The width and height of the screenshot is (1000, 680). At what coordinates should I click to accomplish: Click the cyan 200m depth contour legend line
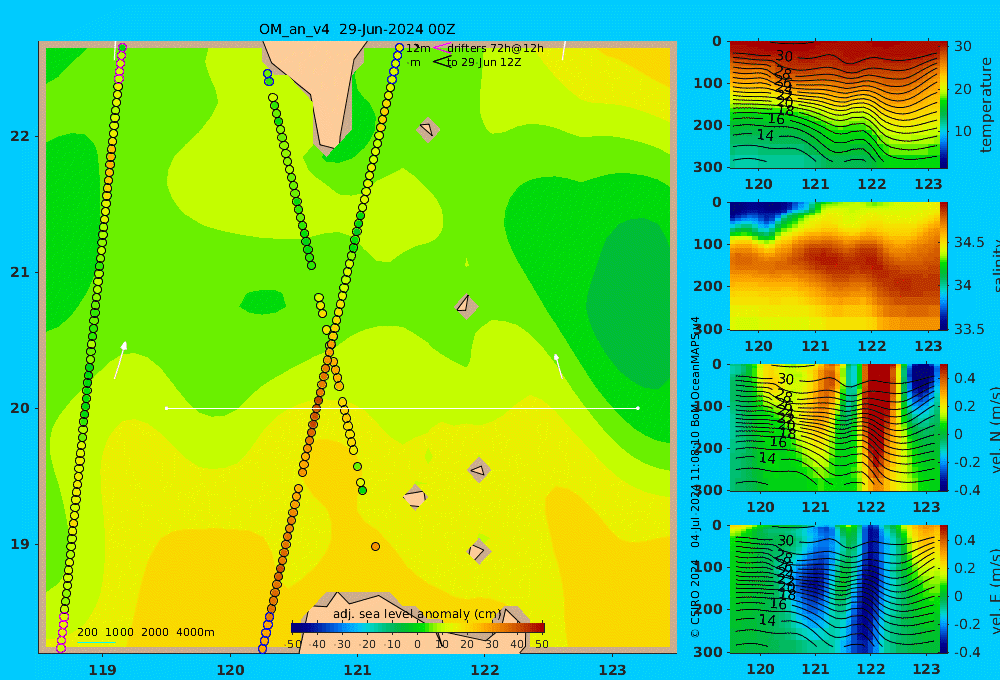[x=96, y=642]
